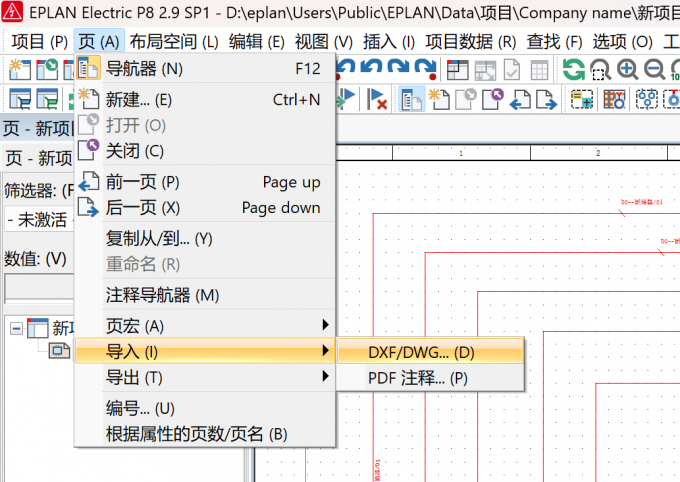Click the green refresh redraw icon
680x482 pixels.
[573, 69]
